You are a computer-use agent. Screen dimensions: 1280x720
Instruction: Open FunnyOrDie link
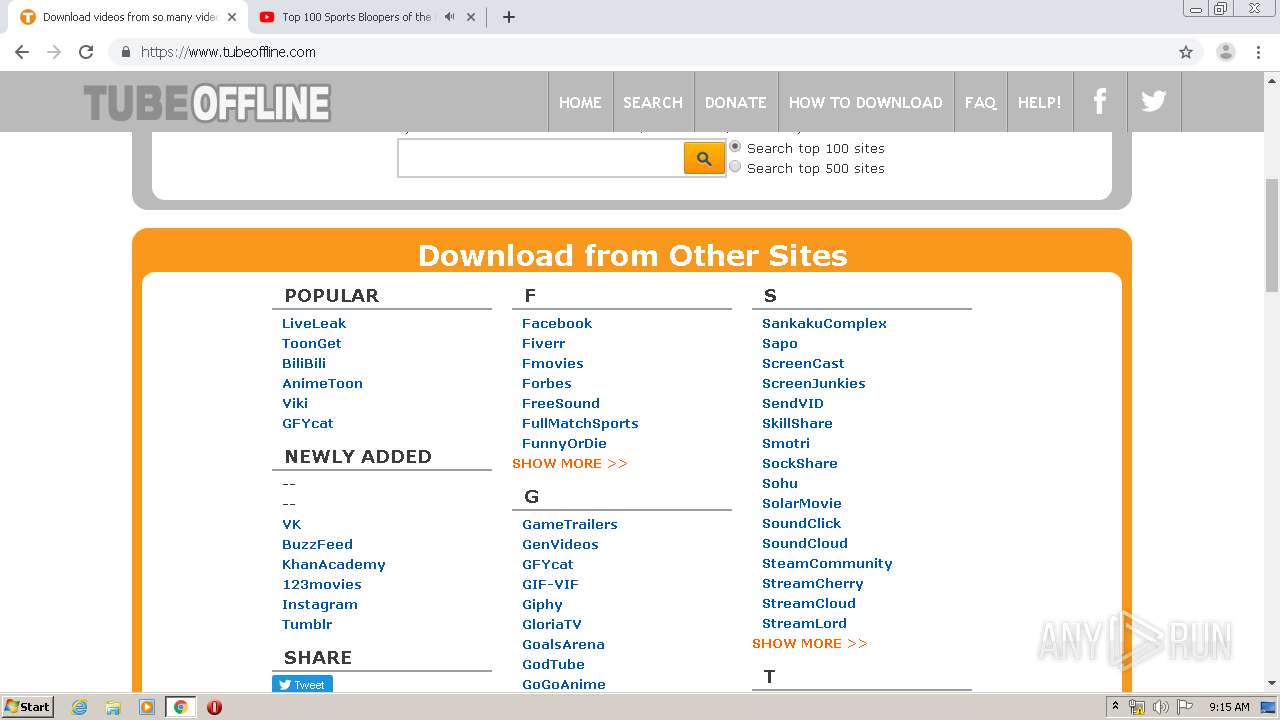564,443
